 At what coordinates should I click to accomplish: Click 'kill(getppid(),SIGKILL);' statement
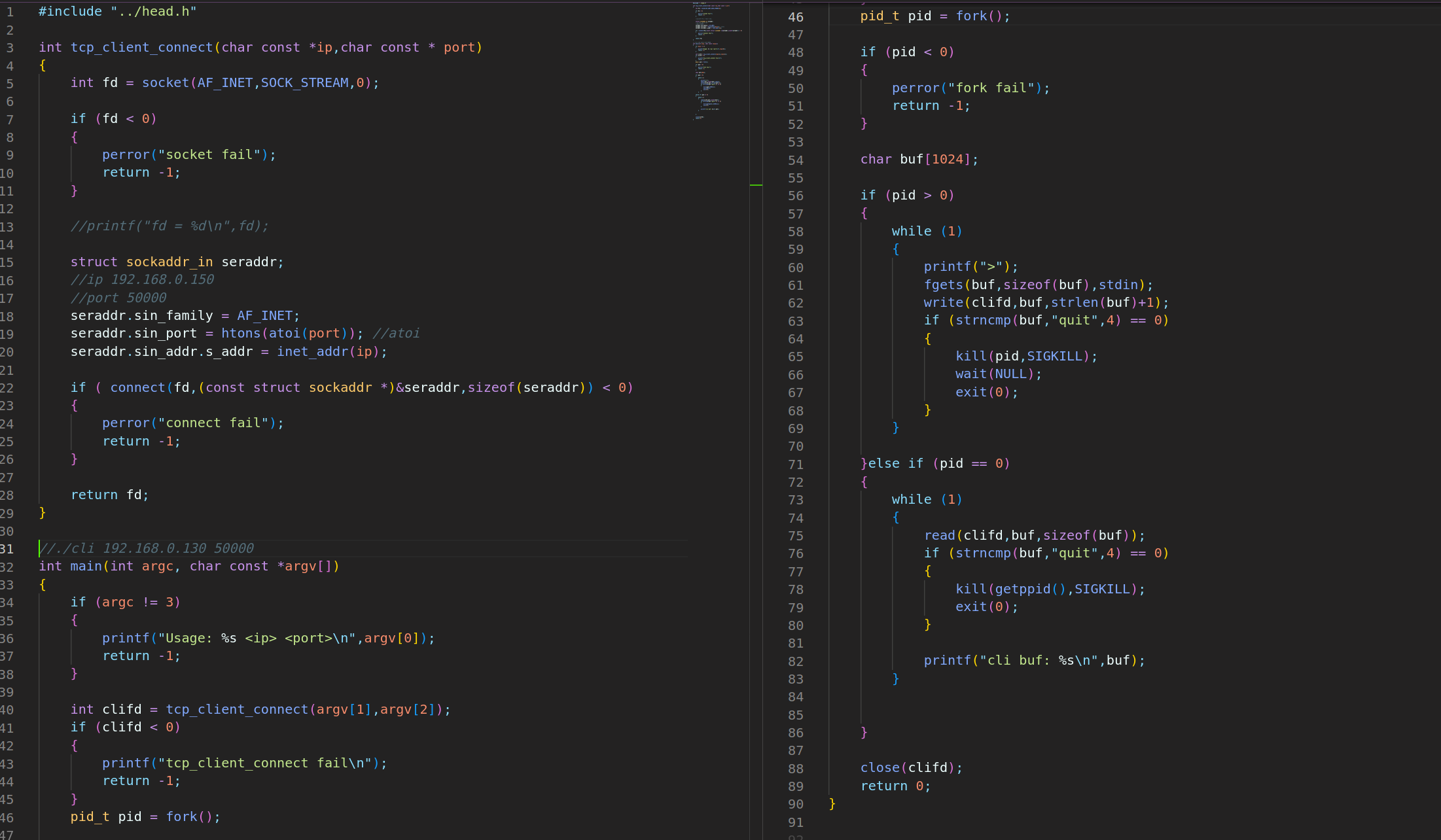click(1050, 589)
